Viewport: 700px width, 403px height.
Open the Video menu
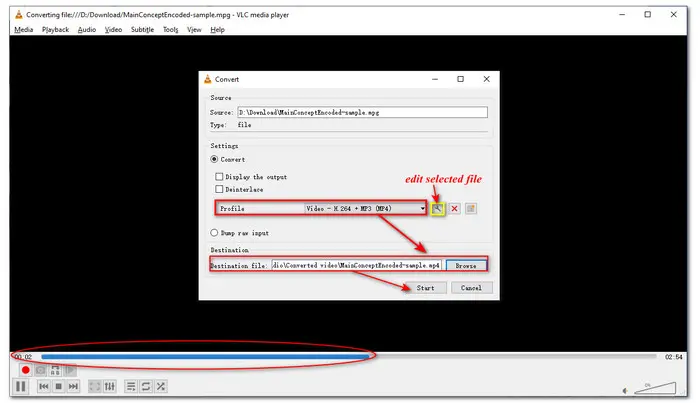click(x=113, y=29)
